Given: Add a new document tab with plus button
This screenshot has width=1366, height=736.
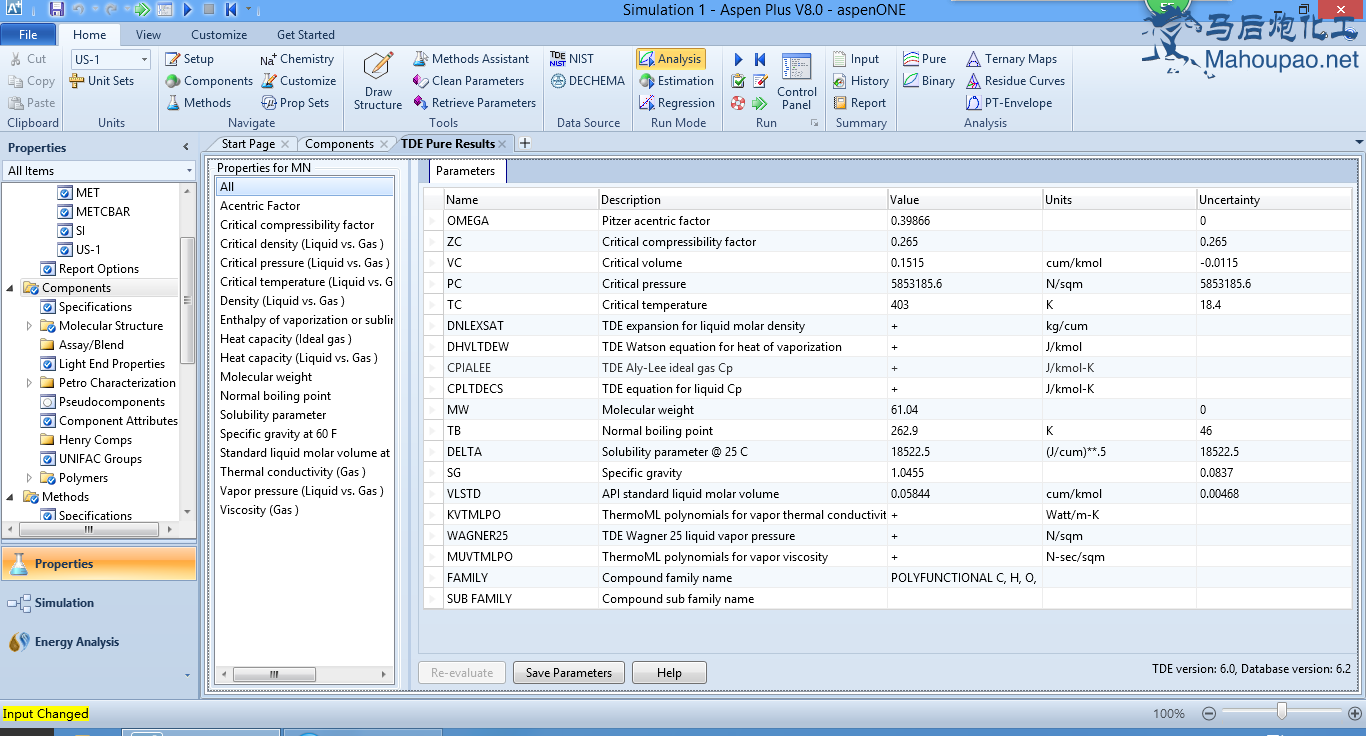Looking at the screenshot, I should tap(525, 143).
